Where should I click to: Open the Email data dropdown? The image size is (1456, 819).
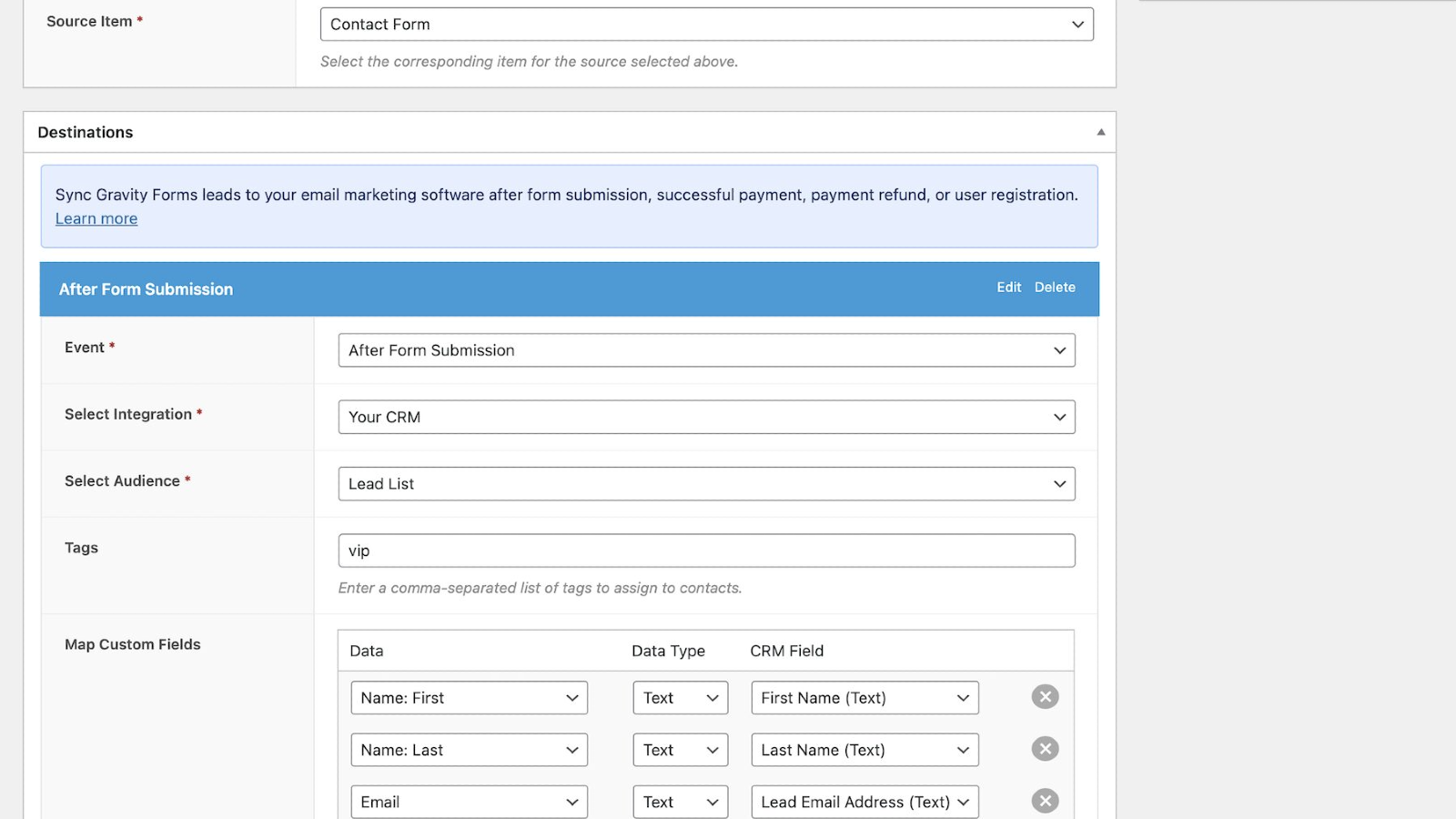coord(469,802)
